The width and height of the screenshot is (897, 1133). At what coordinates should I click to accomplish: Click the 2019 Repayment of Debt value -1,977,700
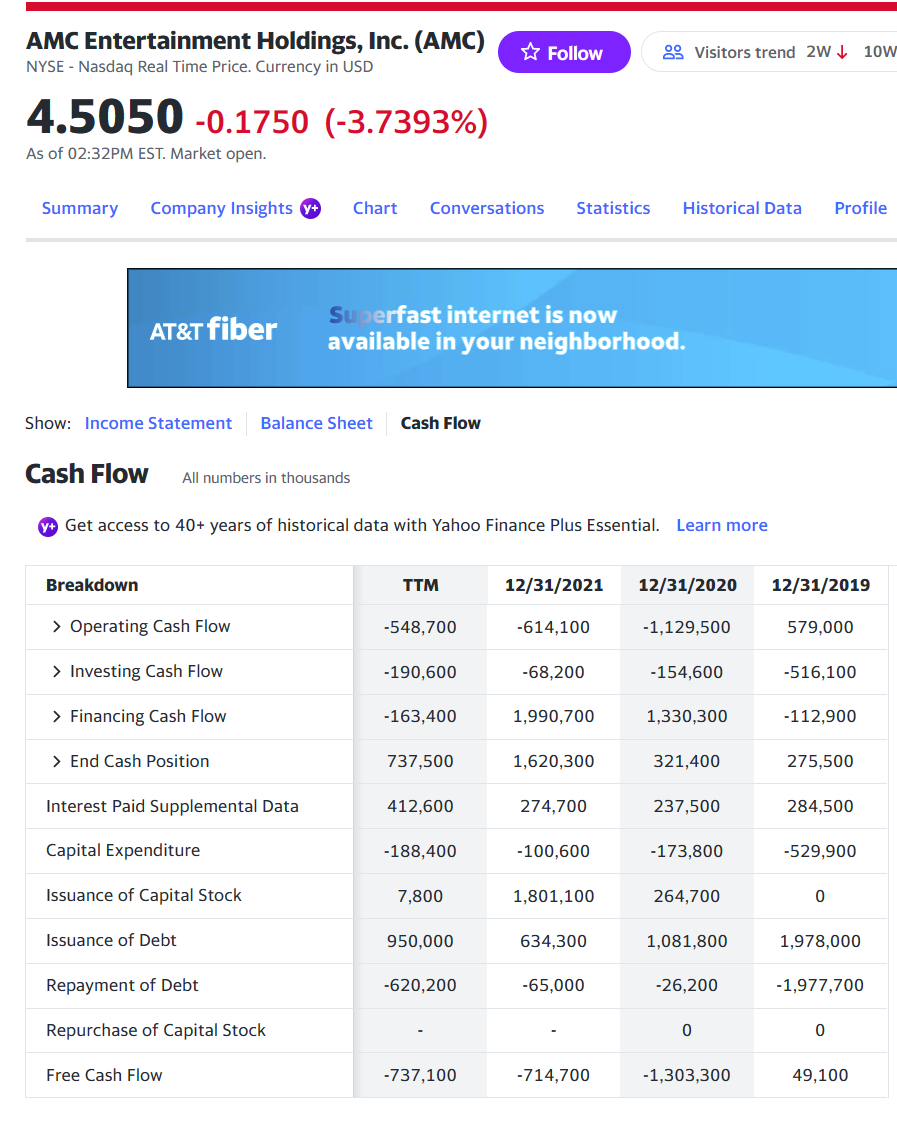coord(820,985)
